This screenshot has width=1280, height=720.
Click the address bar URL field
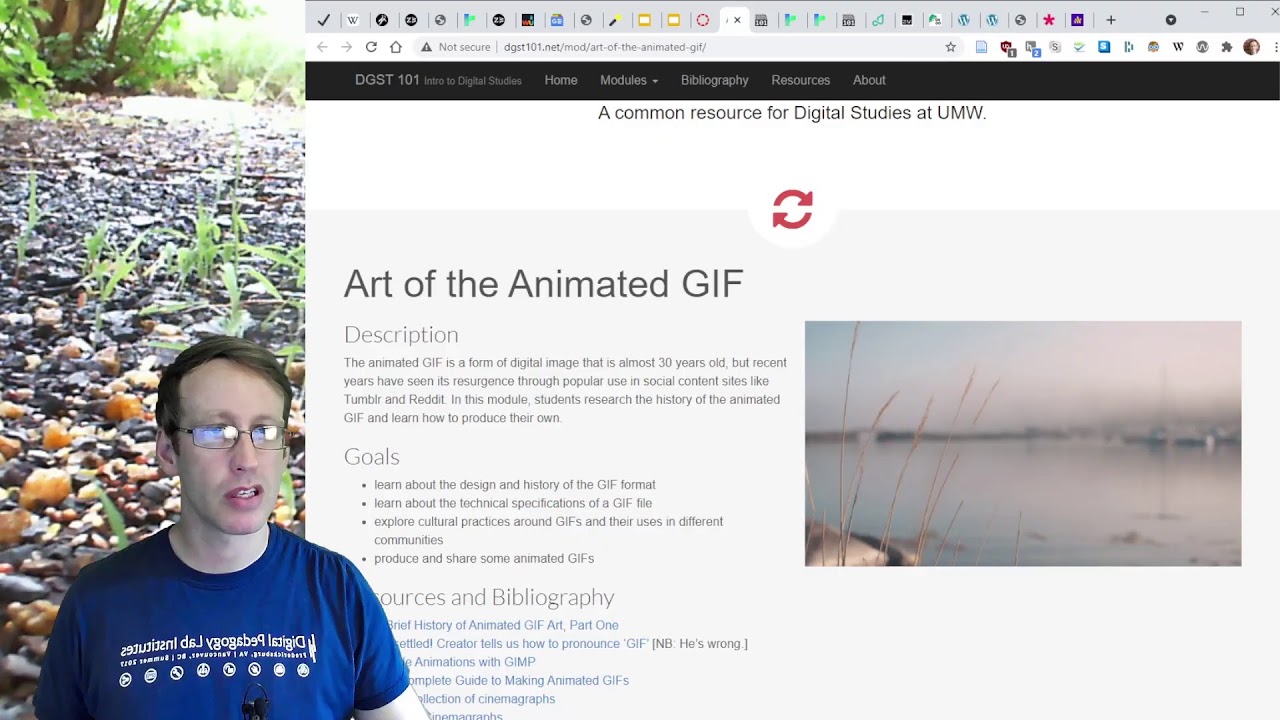690,47
